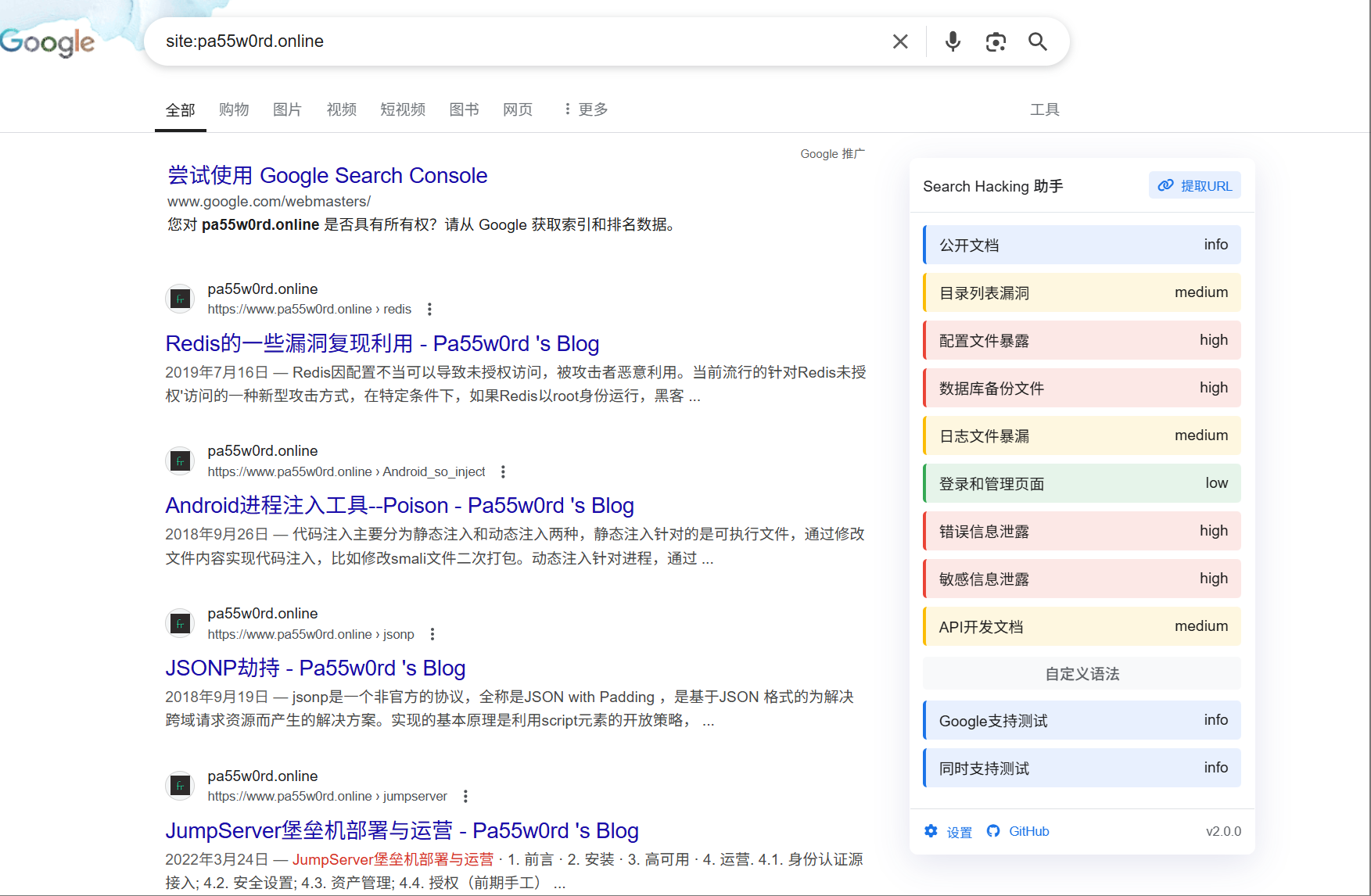Open 设置 link in helper panel

click(x=959, y=832)
